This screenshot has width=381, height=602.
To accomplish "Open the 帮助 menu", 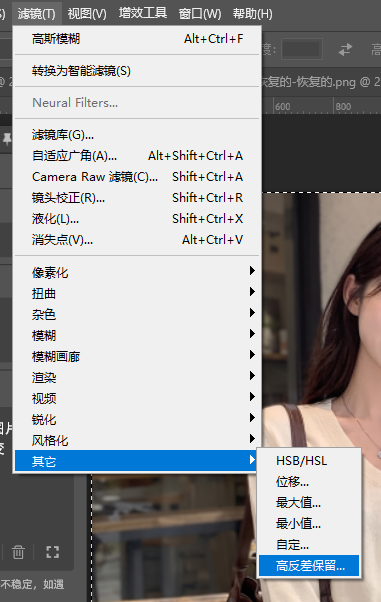I will (252, 14).
